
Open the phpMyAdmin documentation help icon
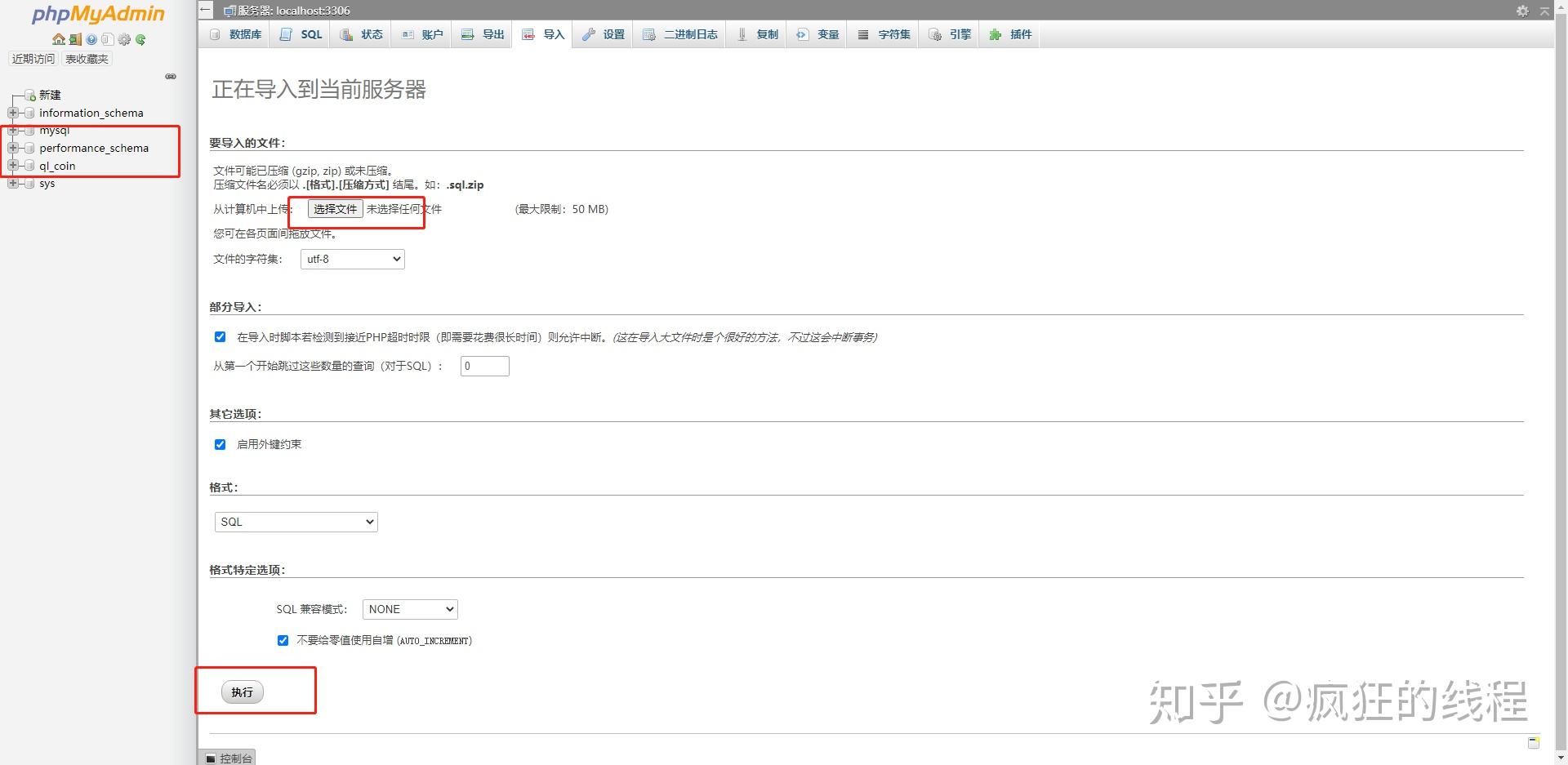coord(91,39)
